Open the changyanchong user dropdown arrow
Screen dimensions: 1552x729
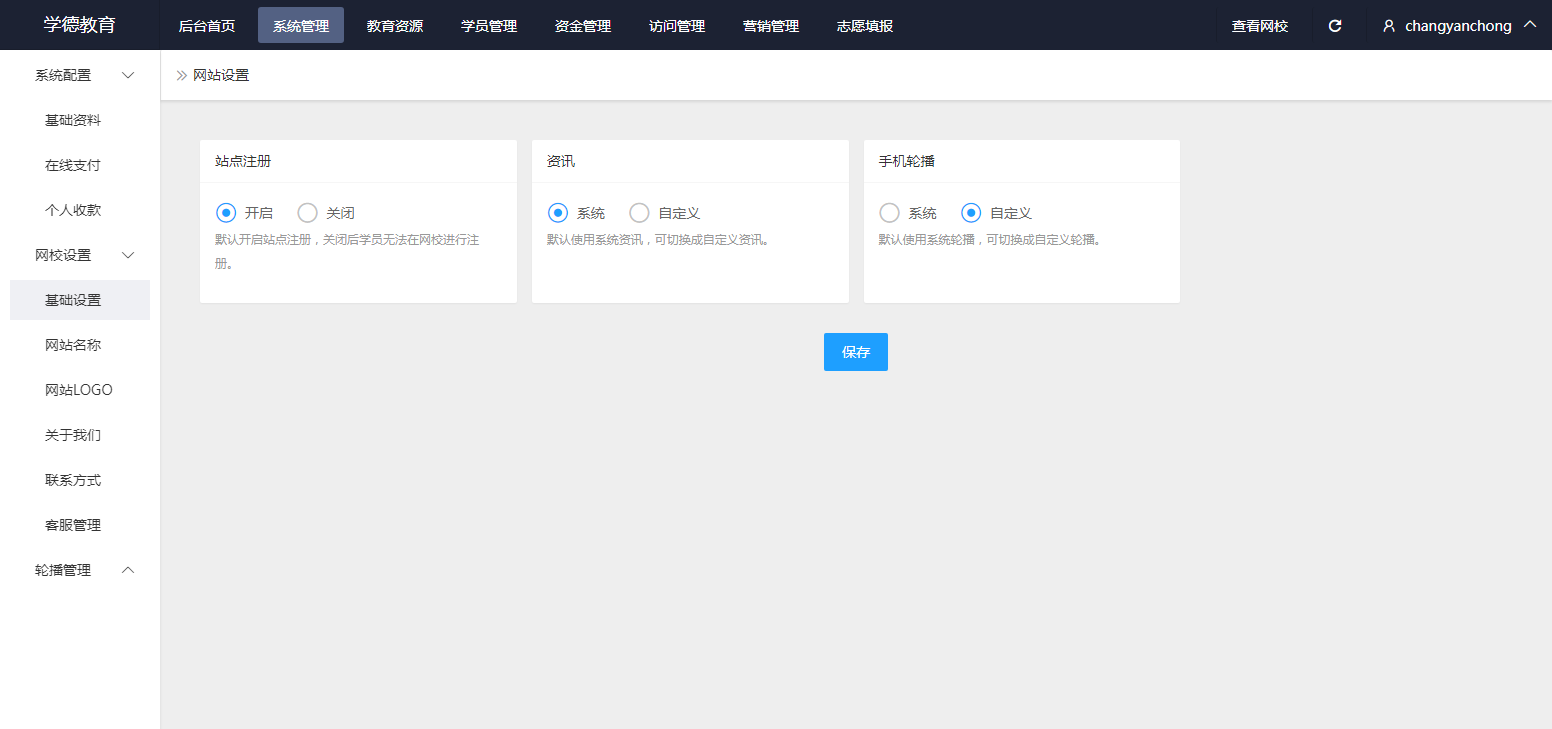[x=1529, y=25]
